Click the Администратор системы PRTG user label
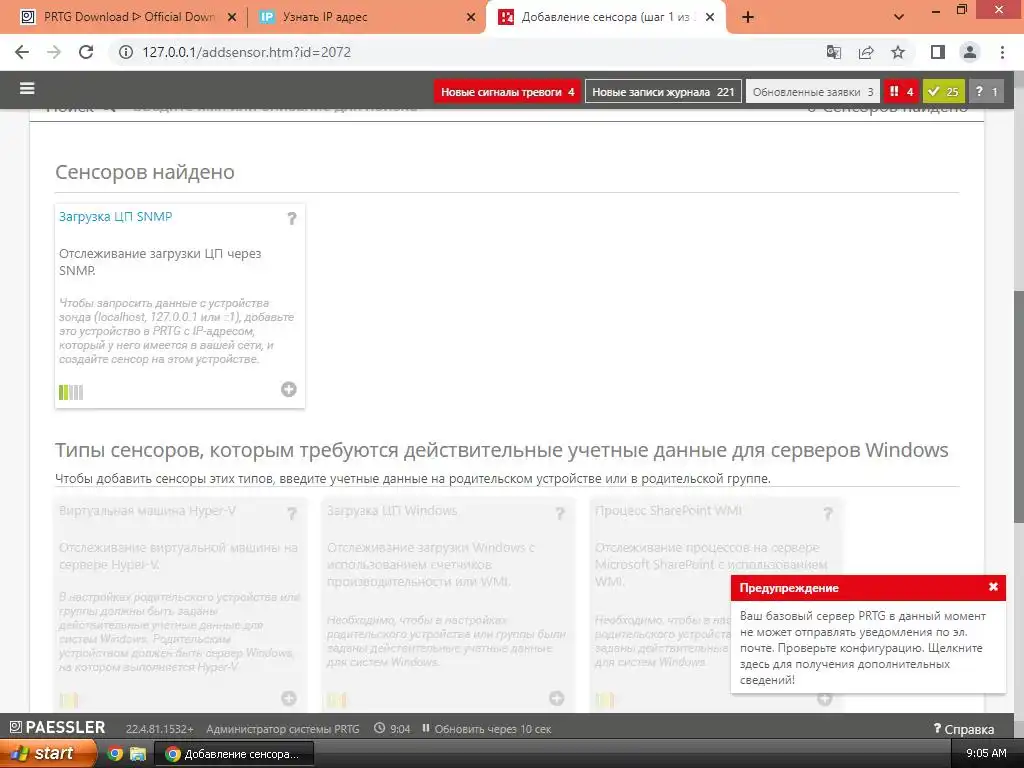The height and width of the screenshot is (768, 1024). tap(283, 729)
